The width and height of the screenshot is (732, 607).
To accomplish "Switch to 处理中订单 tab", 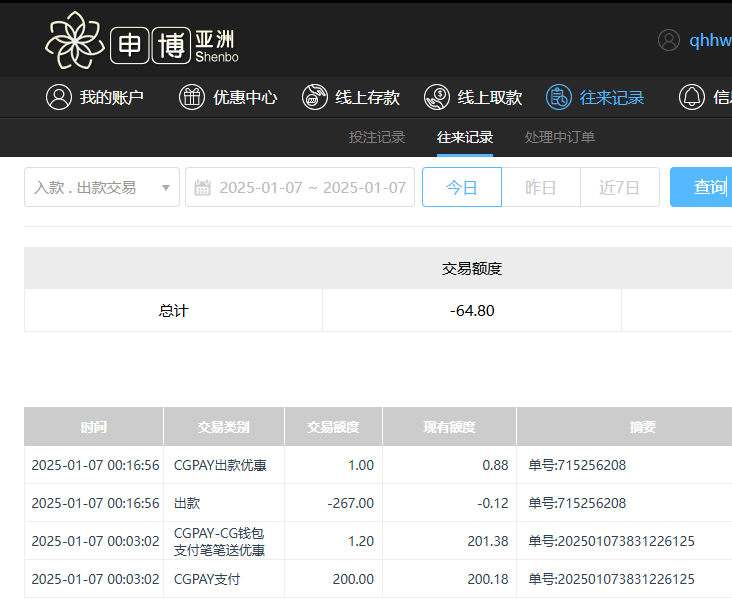I will [560, 137].
